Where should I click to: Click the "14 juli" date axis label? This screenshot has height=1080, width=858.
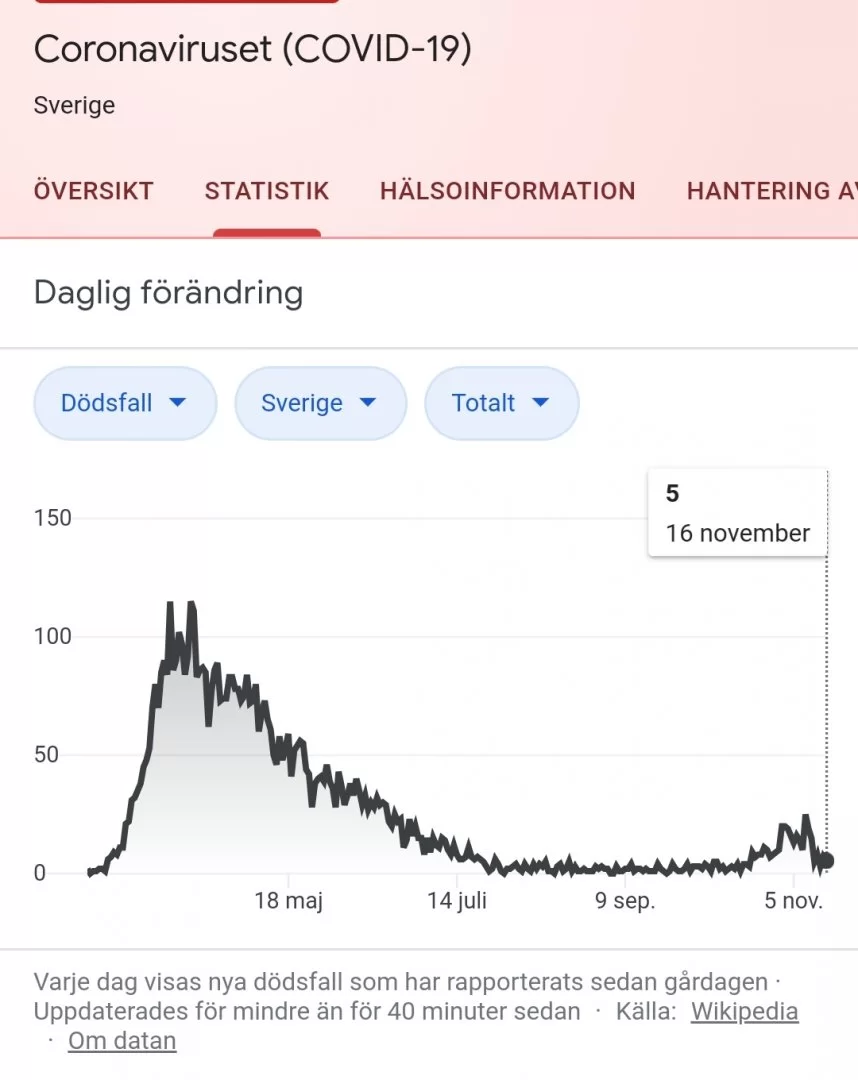pos(457,901)
